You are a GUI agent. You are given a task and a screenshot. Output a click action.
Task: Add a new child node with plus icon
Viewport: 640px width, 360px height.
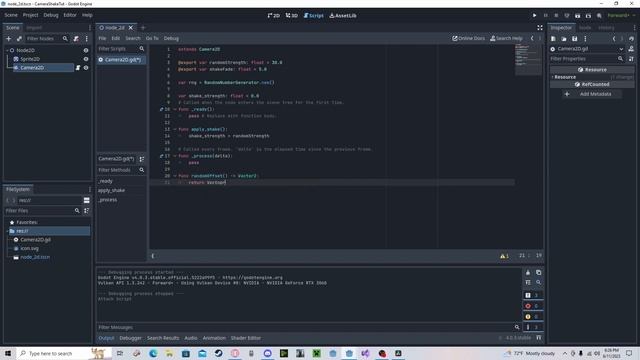point(9,38)
